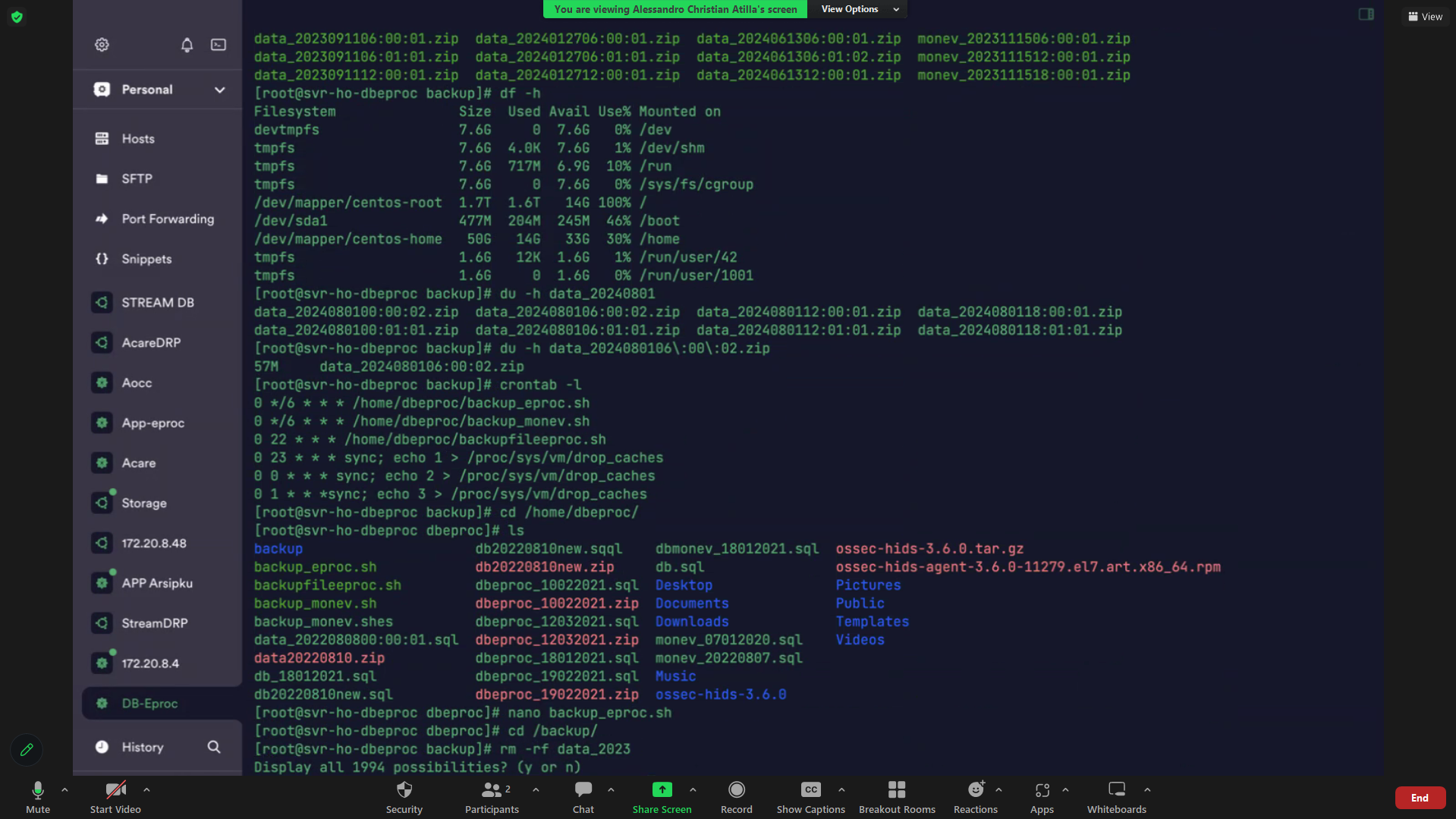Image resolution: width=1456 pixels, height=819 pixels.
Task: Open the local terminal icon
Action: (x=219, y=45)
